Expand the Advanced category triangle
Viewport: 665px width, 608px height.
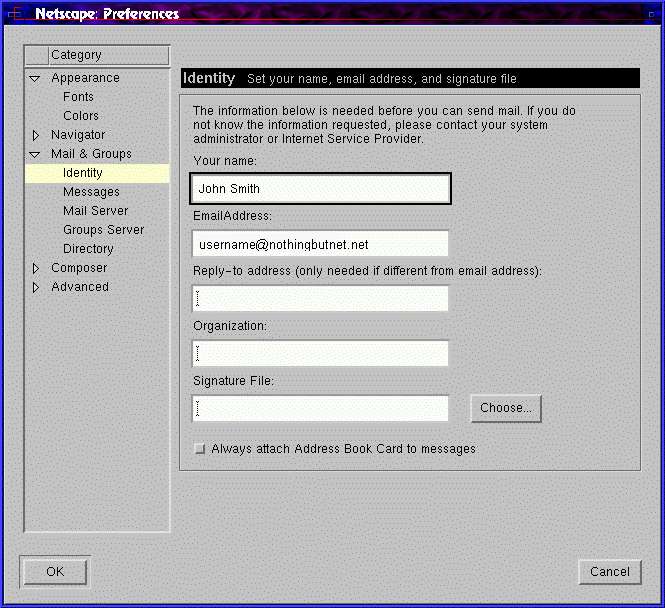[35, 287]
